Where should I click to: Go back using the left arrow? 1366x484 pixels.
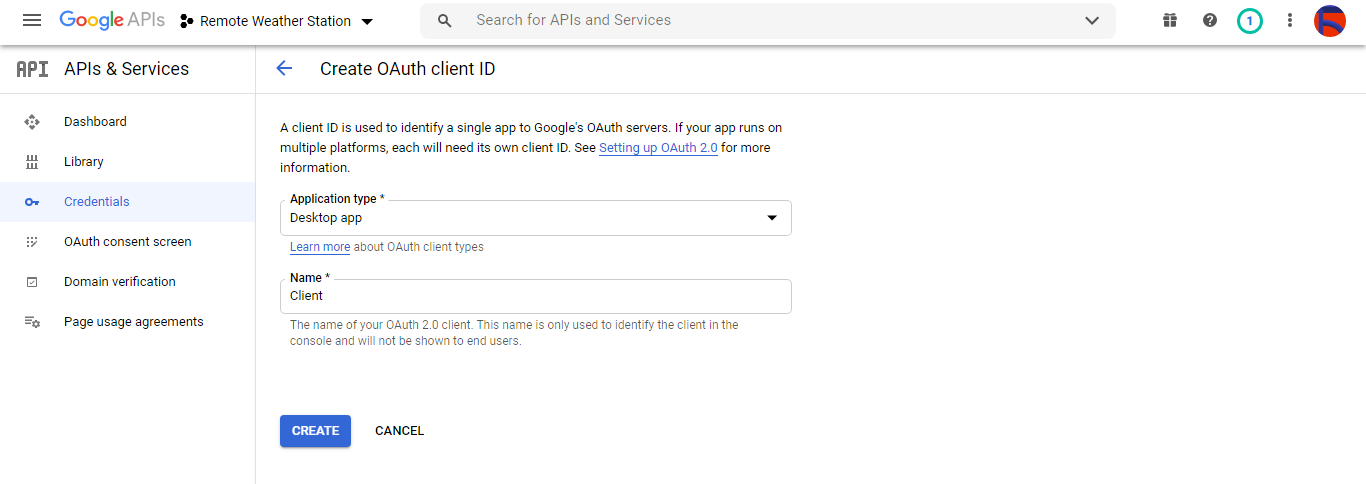pyautogui.click(x=284, y=69)
